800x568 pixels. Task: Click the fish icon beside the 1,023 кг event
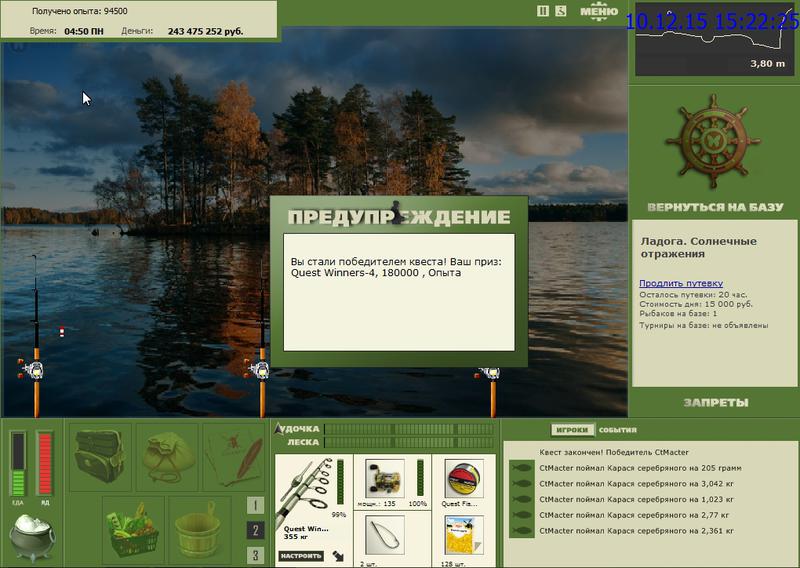point(521,499)
